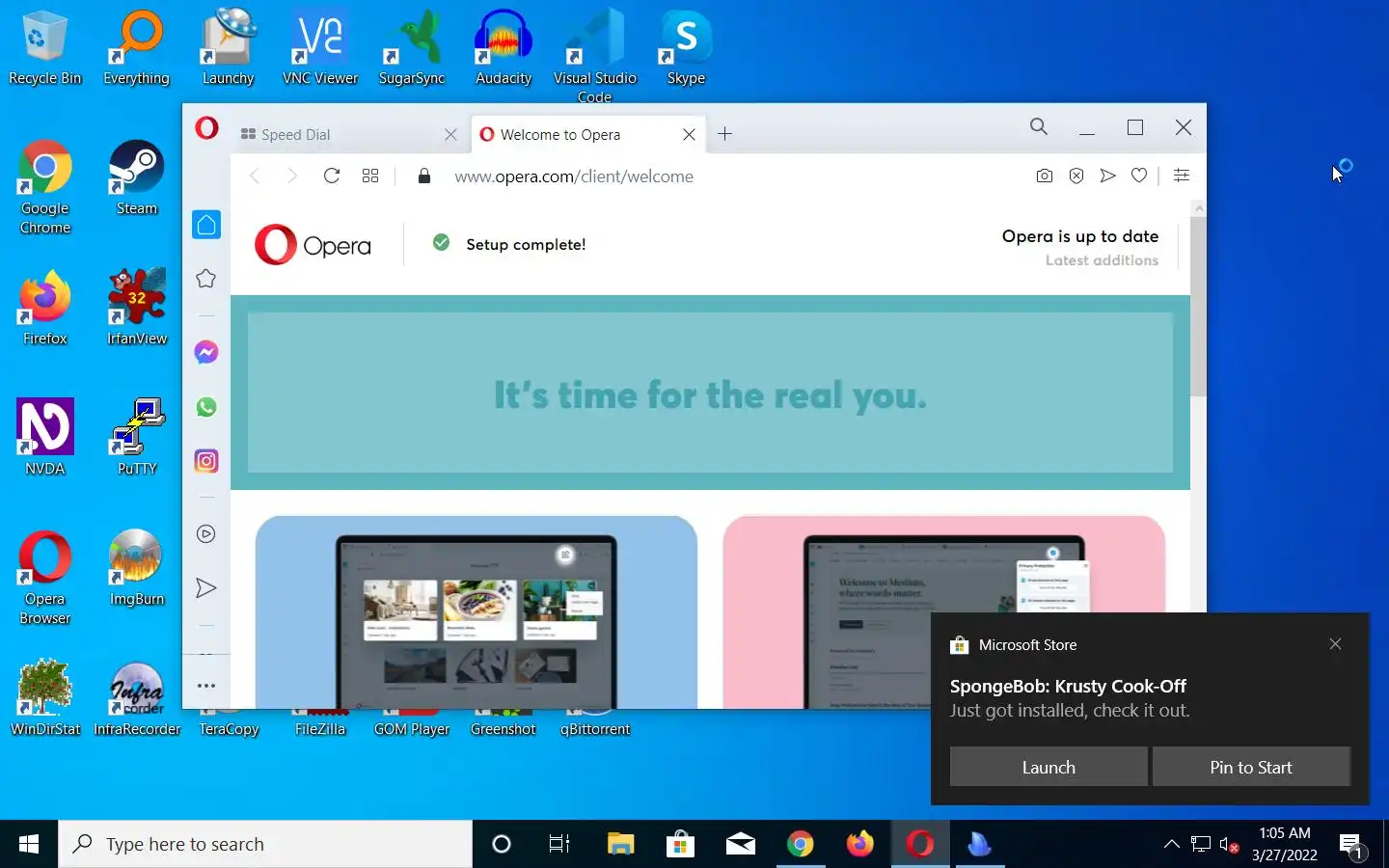Open WhatsApp in the Opera sidebar

pos(206,407)
